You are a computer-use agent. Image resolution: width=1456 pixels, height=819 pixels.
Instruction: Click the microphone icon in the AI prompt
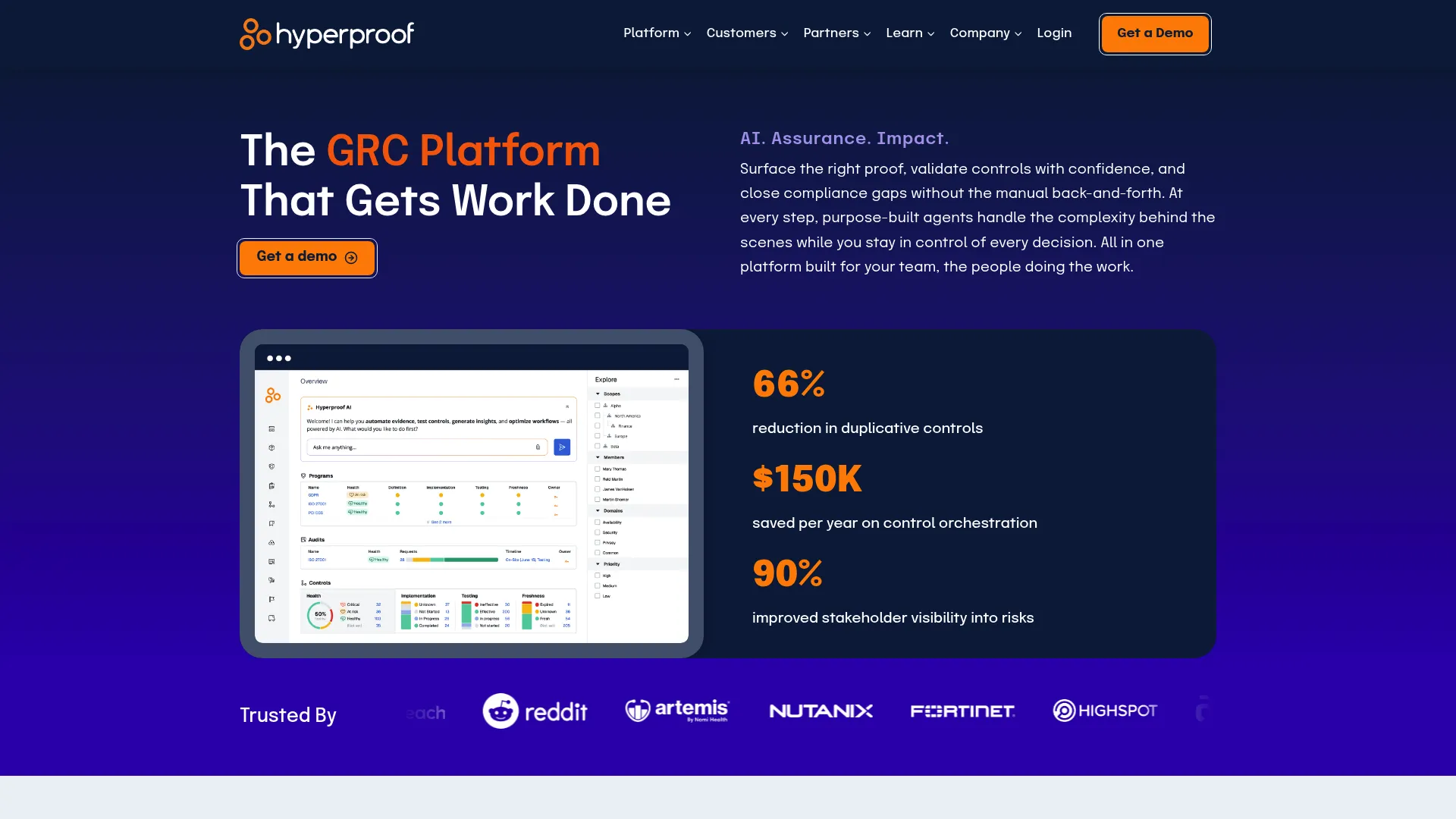click(x=538, y=447)
